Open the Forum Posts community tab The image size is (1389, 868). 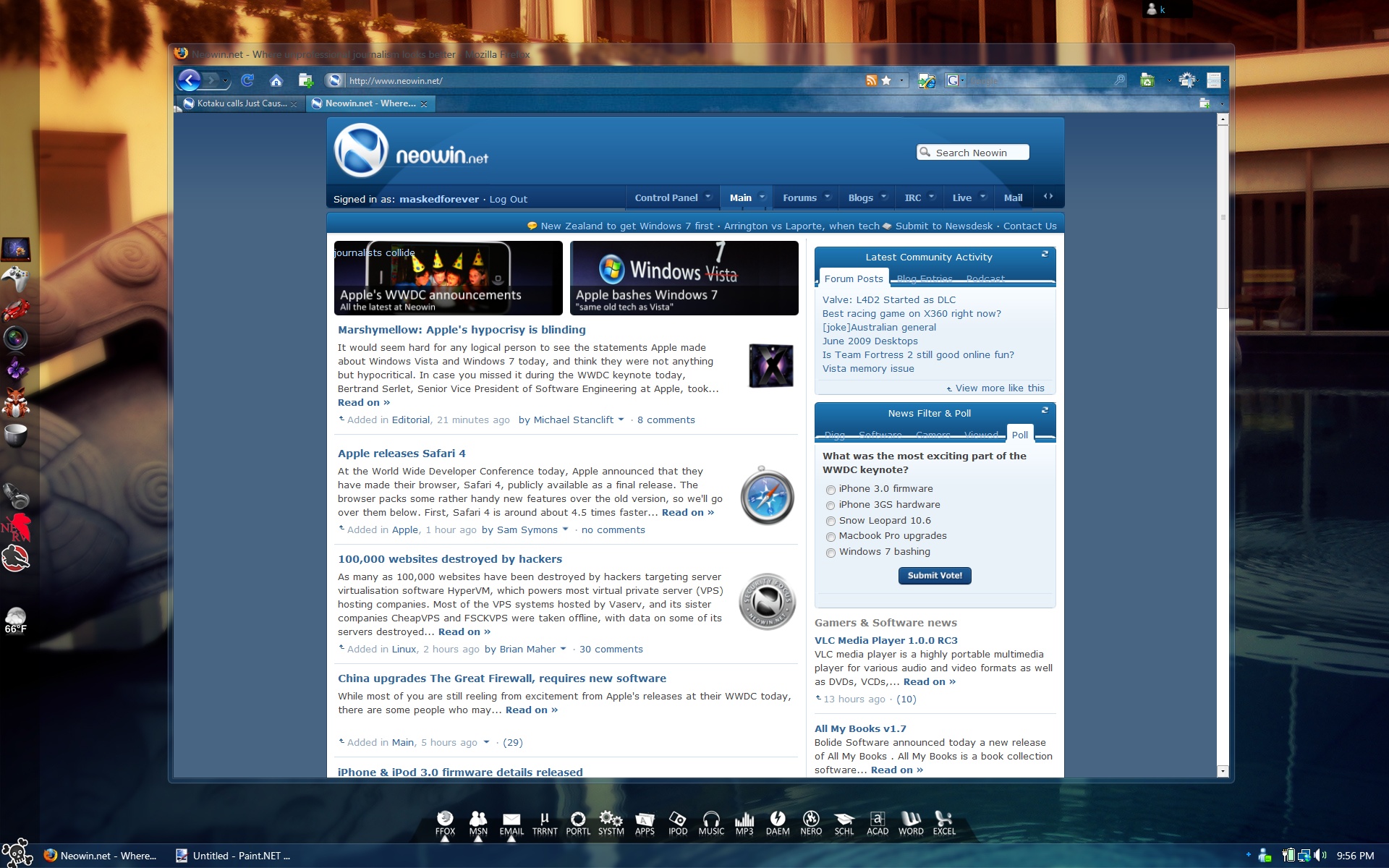pos(854,278)
